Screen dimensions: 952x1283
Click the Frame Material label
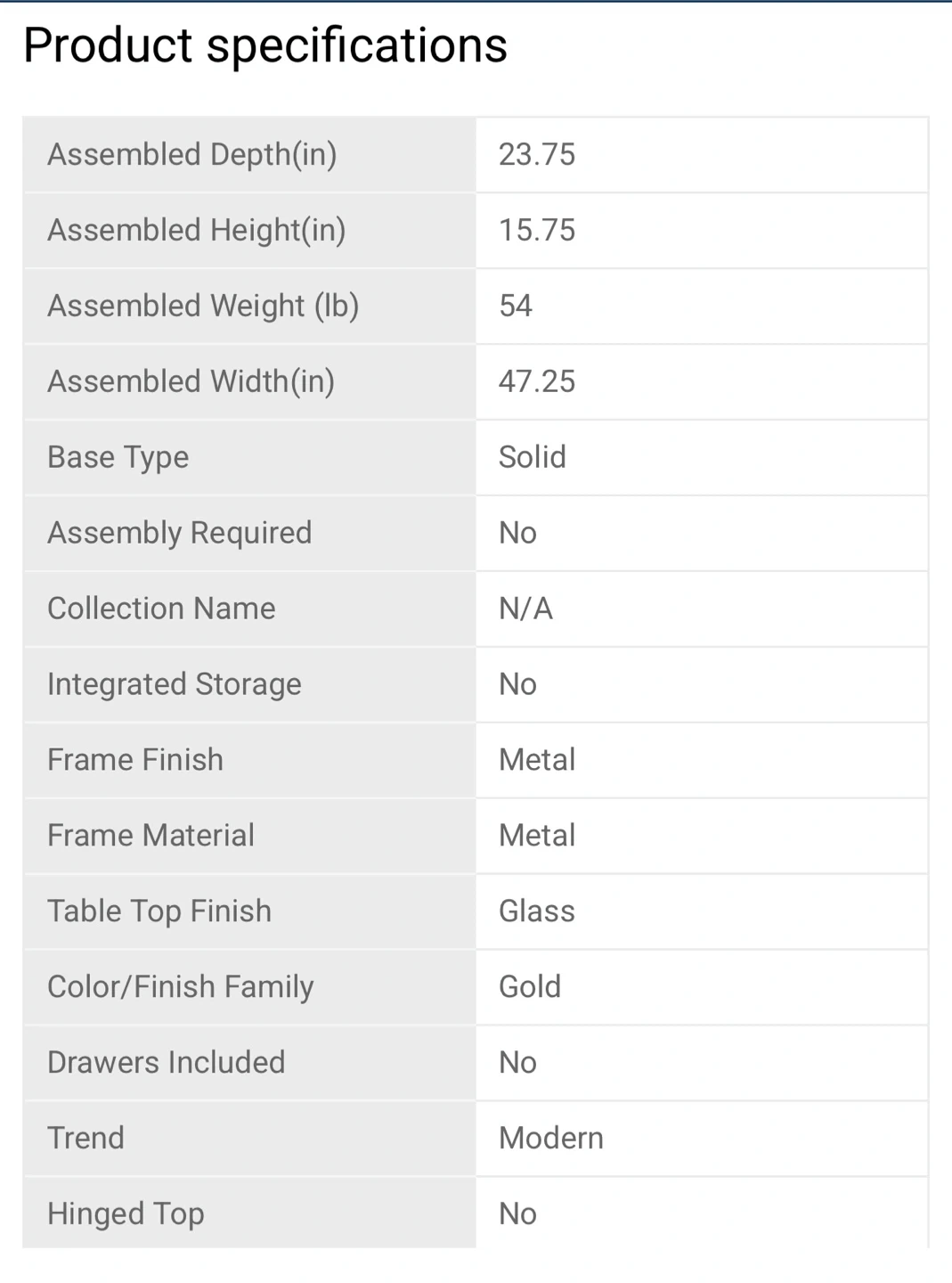pos(151,837)
